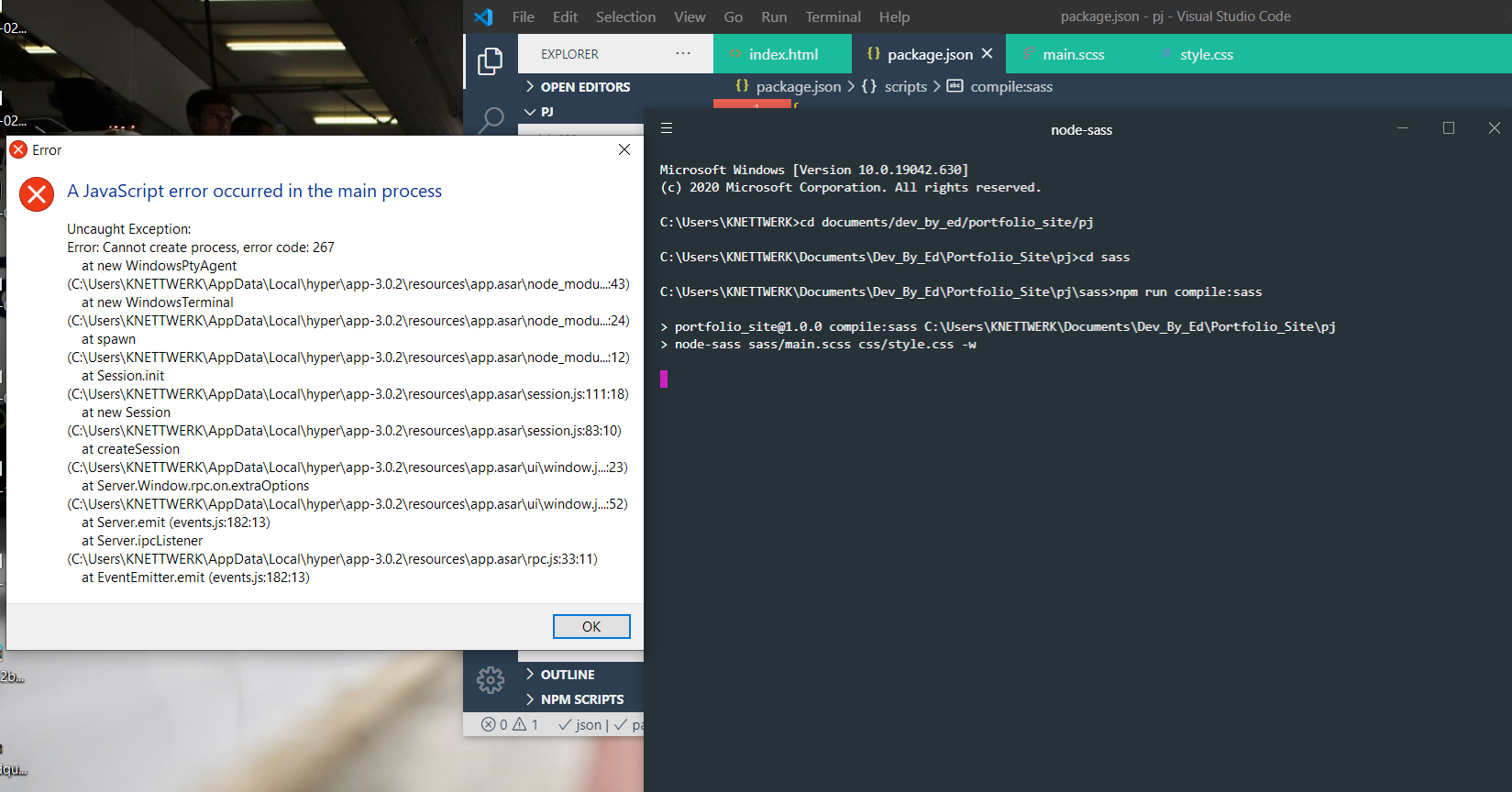Close the node-sass terminal window
The image size is (1512, 792).
[1495, 128]
